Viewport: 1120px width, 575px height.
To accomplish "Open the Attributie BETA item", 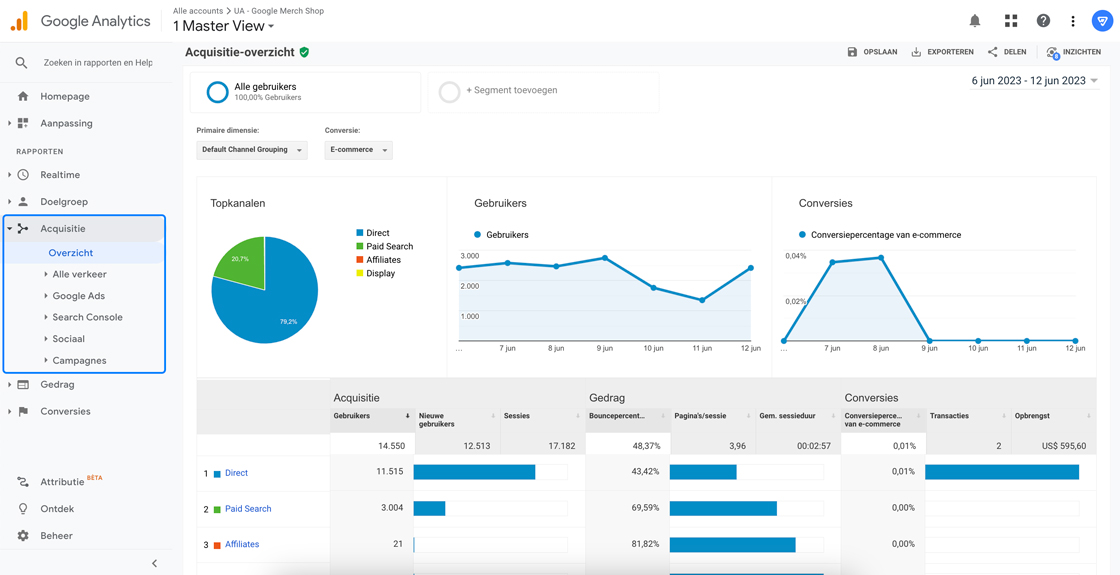I will [71, 482].
